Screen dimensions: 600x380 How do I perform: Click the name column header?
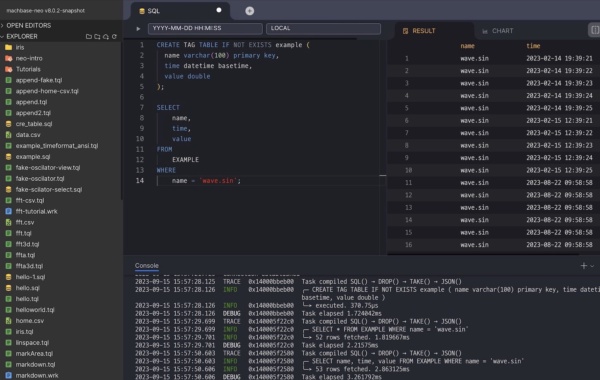pos(467,46)
